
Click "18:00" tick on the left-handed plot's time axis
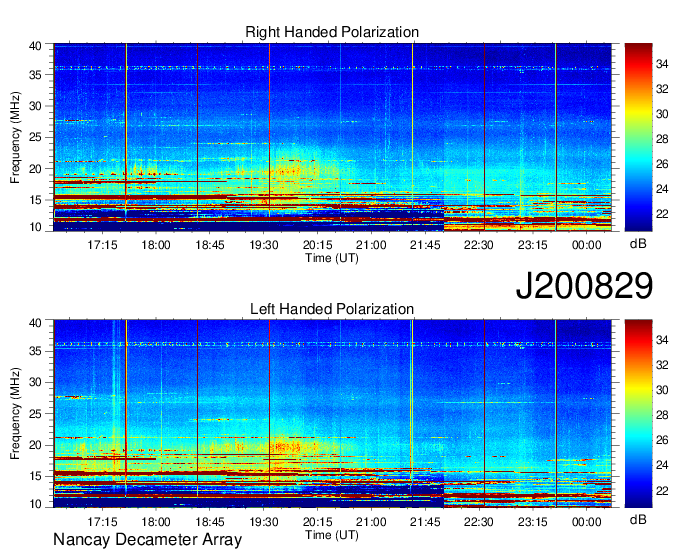(156, 522)
